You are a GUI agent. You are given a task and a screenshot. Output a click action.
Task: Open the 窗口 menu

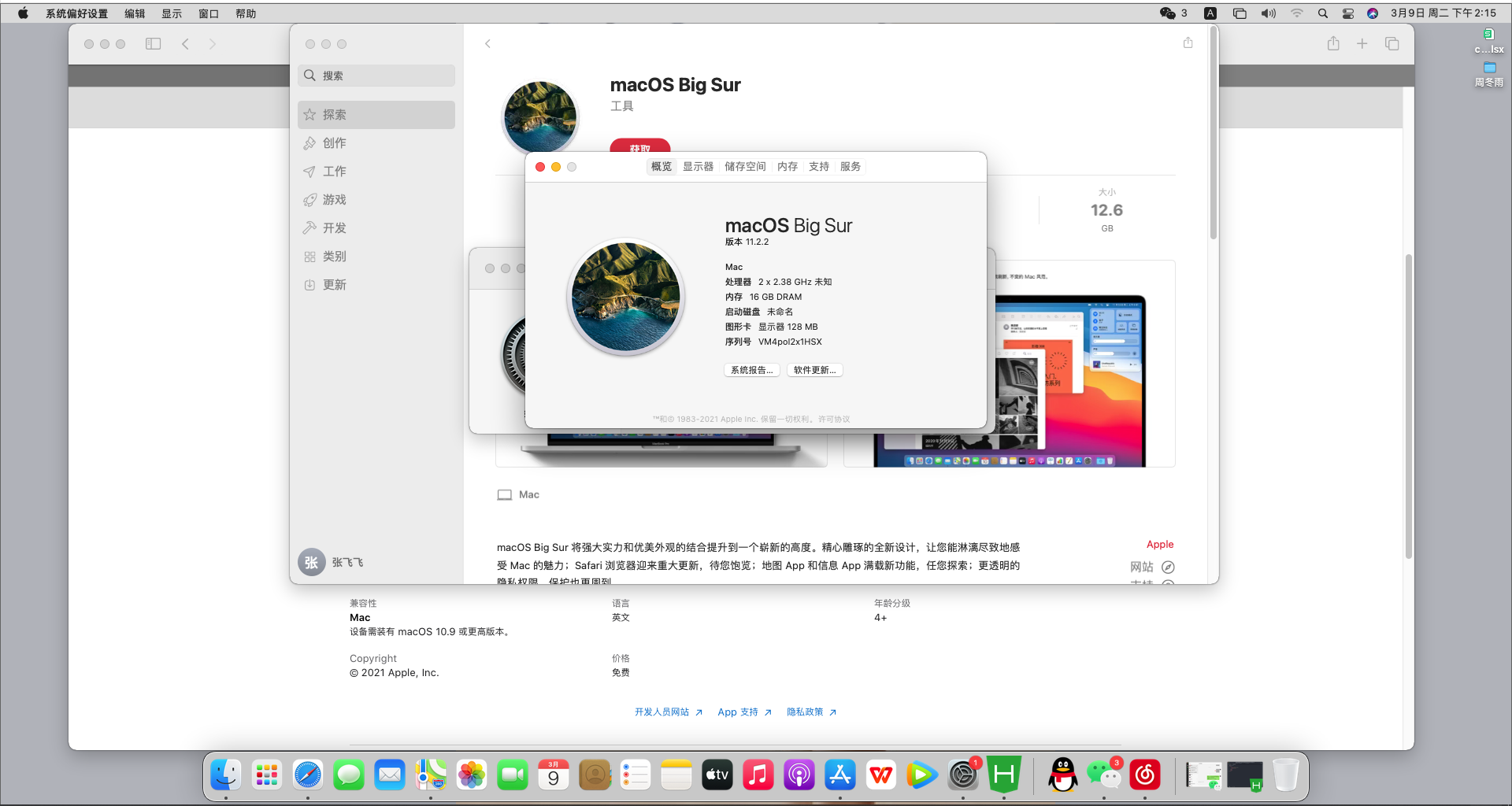coord(209,13)
